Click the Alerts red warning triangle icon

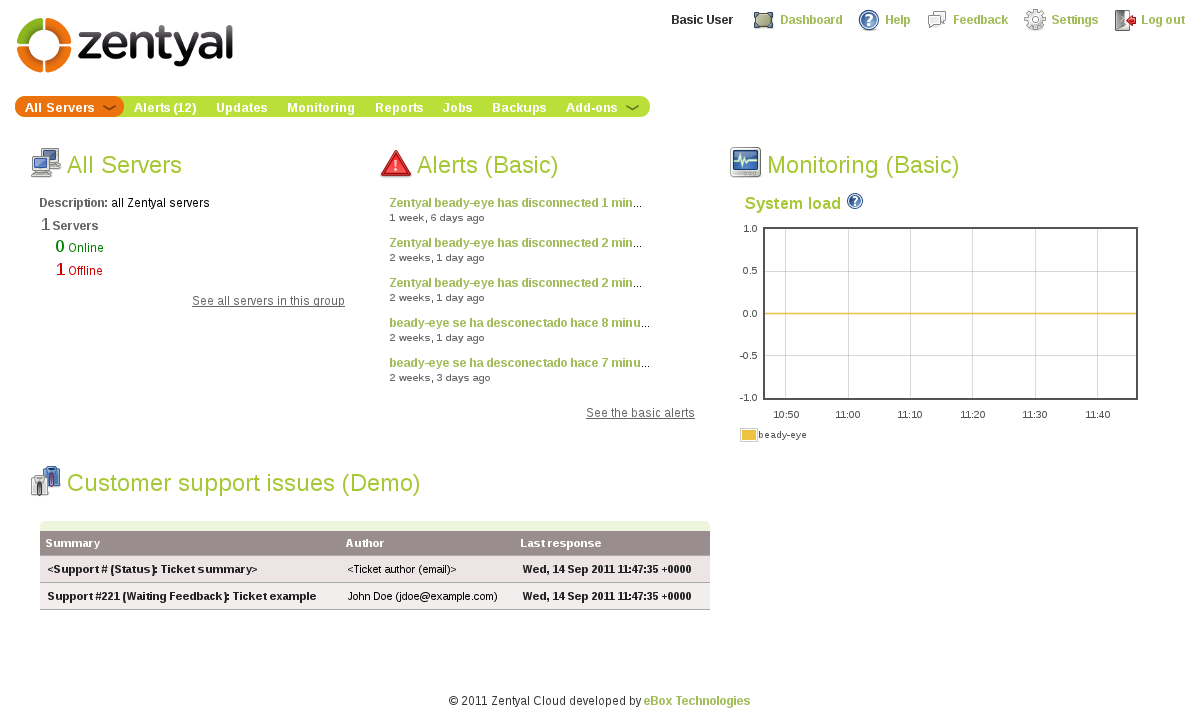coord(396,163)
